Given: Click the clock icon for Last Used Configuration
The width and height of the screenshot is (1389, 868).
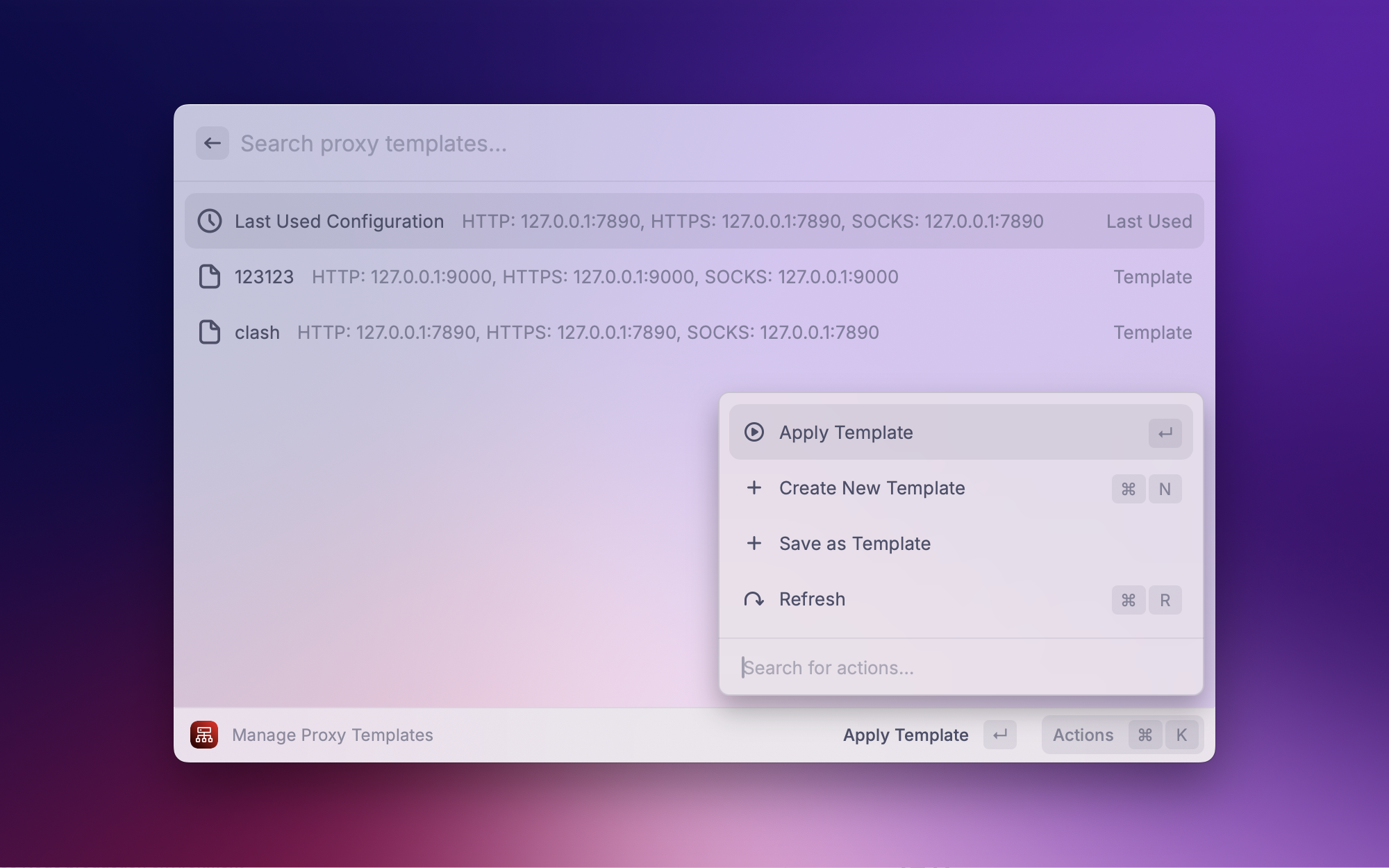Looking at the screenshot, I should click(210, 221).
